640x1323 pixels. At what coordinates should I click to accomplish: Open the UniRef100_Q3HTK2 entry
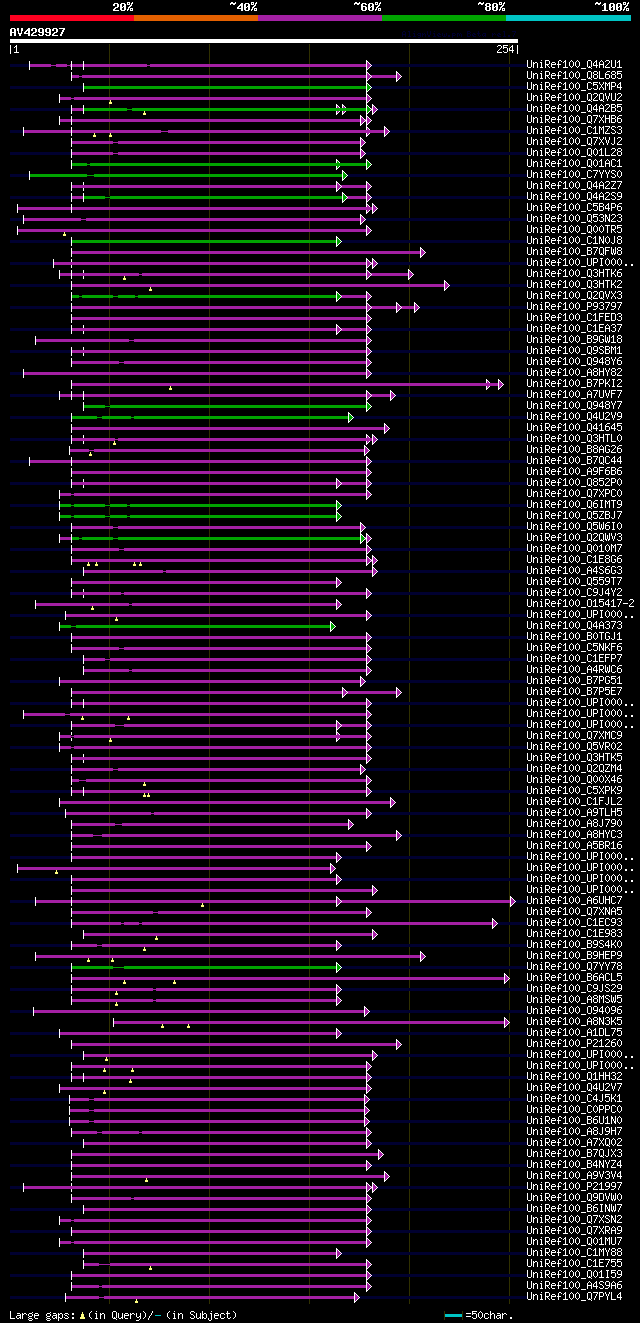(575, 284)
